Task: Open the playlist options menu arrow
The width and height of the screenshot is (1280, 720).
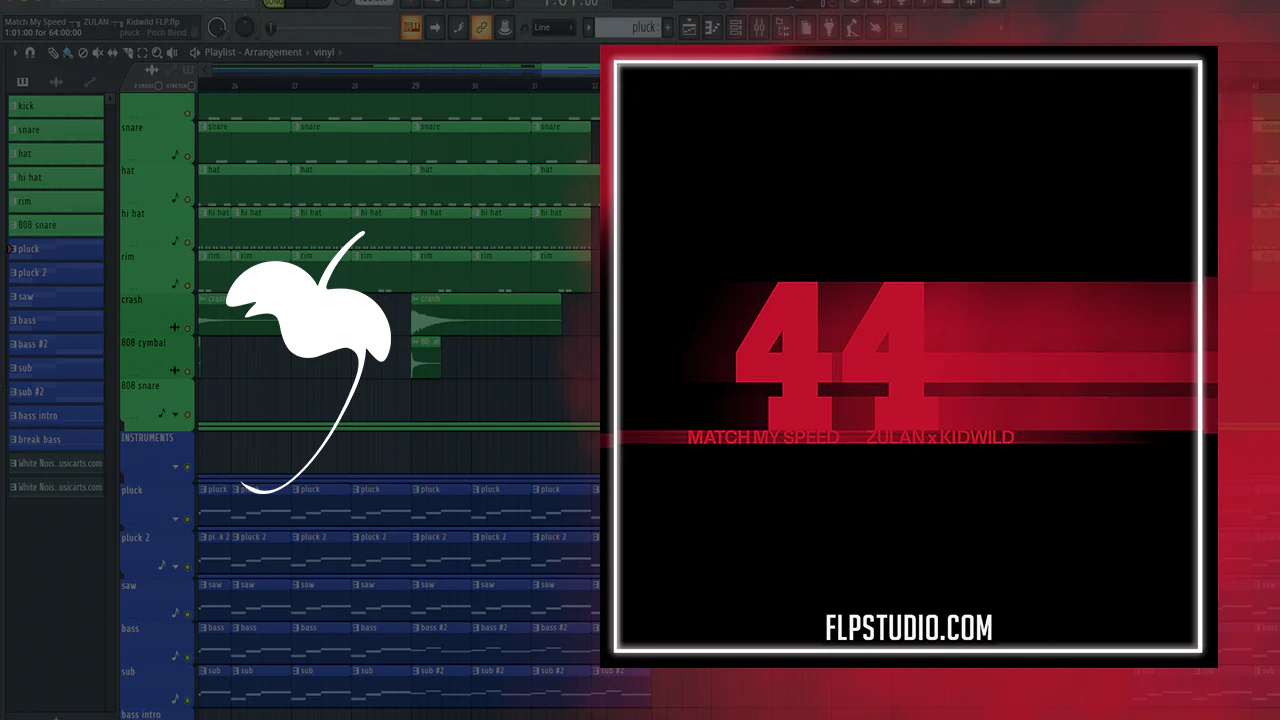Action: pyautogui.click(x=15, y=52)
